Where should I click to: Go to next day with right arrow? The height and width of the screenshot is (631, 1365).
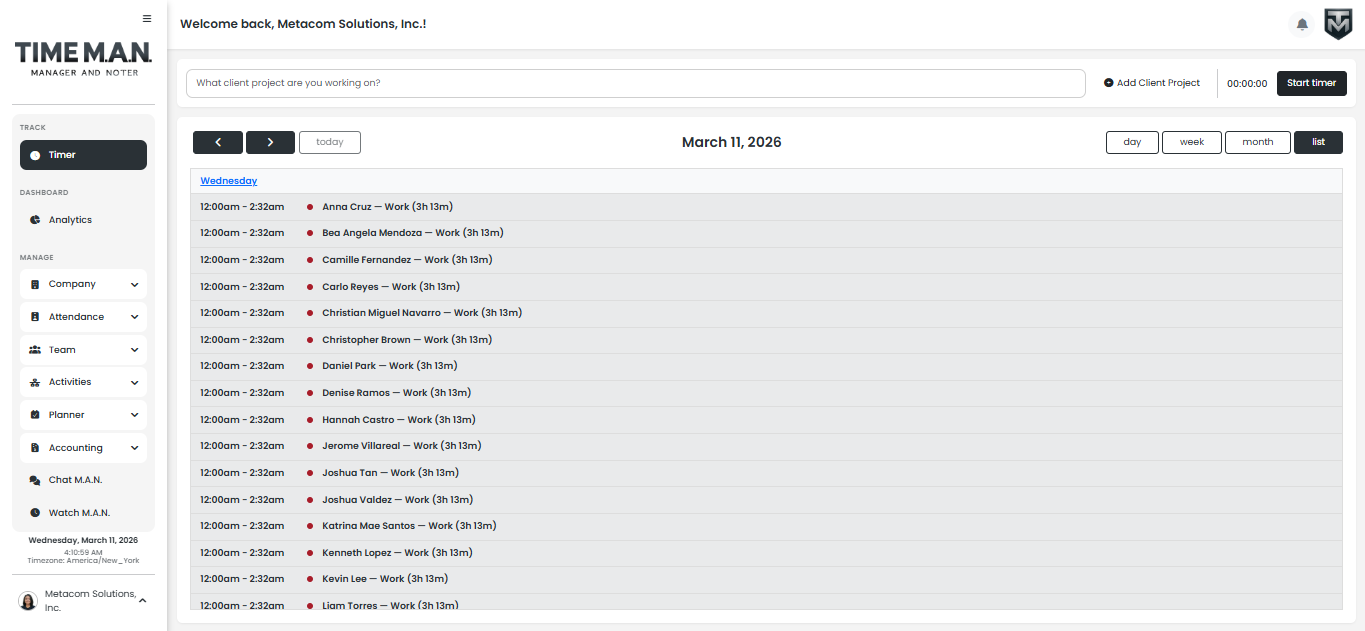pos(270,142)
